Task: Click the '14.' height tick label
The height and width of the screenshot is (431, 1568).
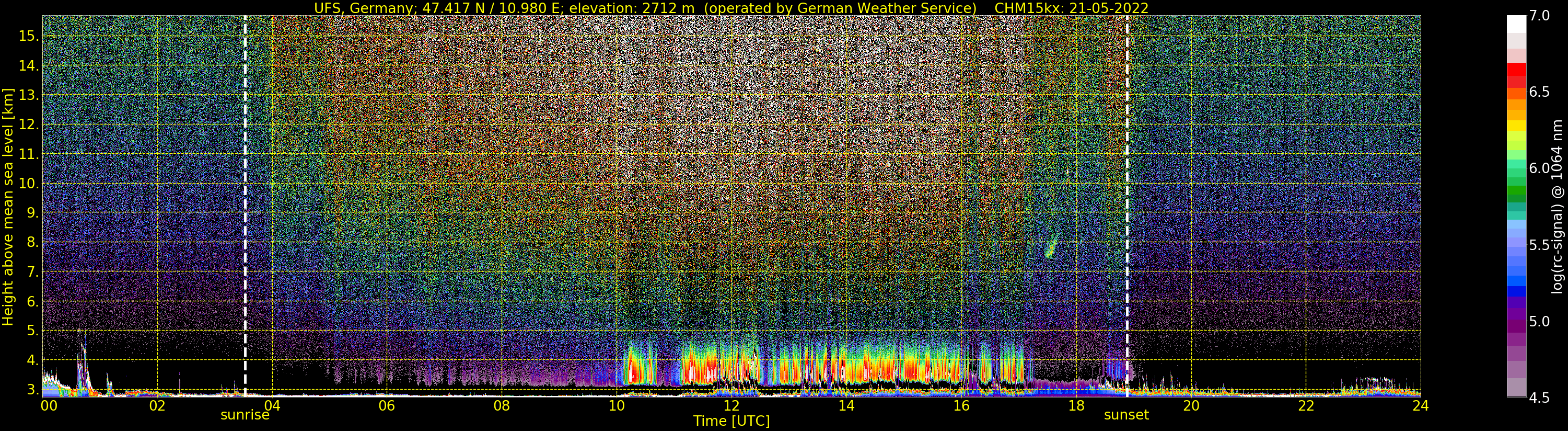Action: click(x=29, y=66)
